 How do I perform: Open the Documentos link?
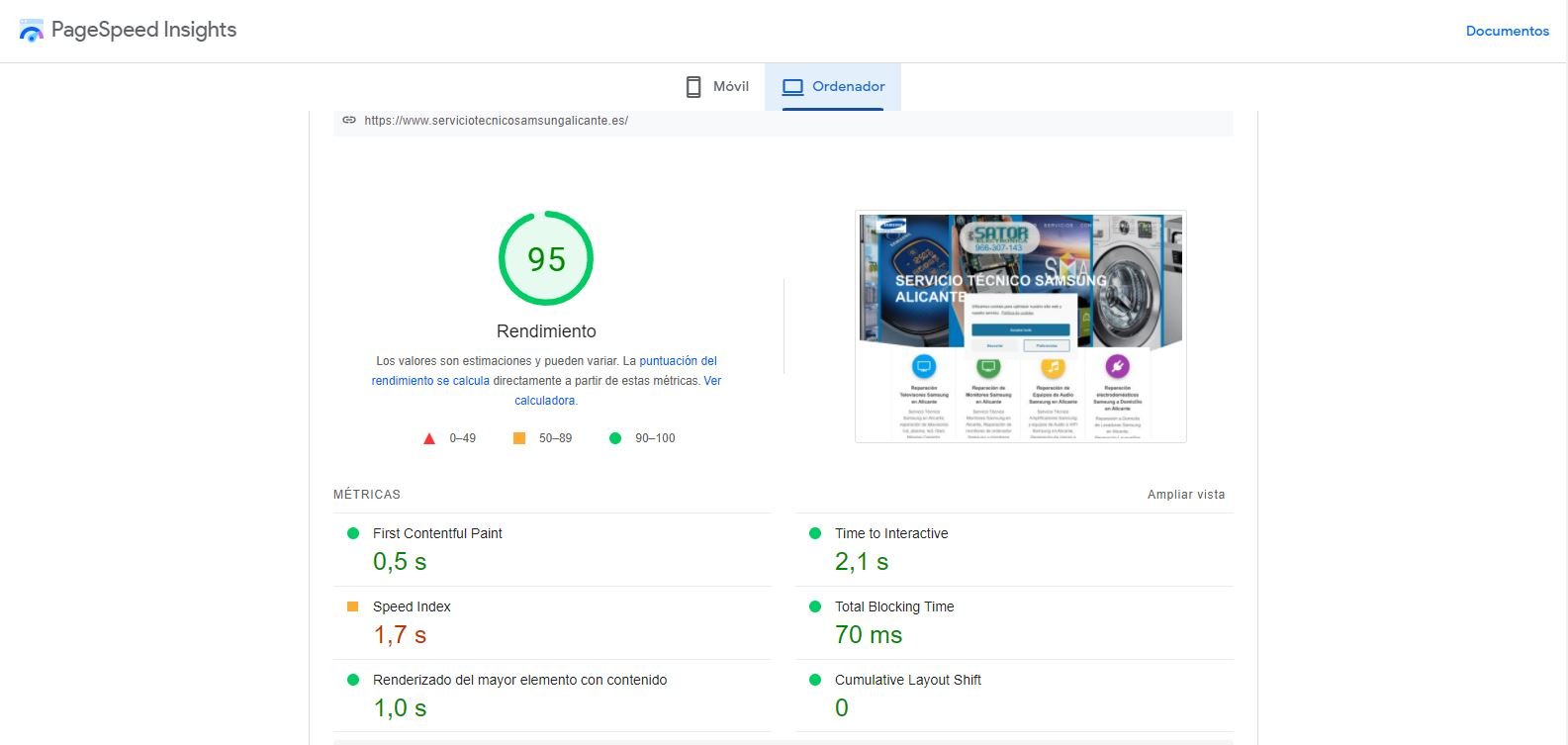click(x=1507, y=31)
